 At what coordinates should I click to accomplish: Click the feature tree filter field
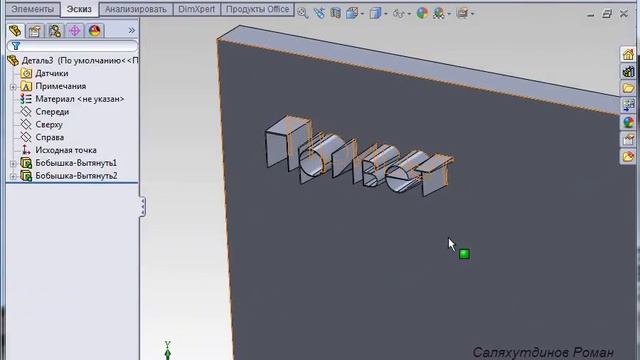pyautogui.click(x=73, y=46)
